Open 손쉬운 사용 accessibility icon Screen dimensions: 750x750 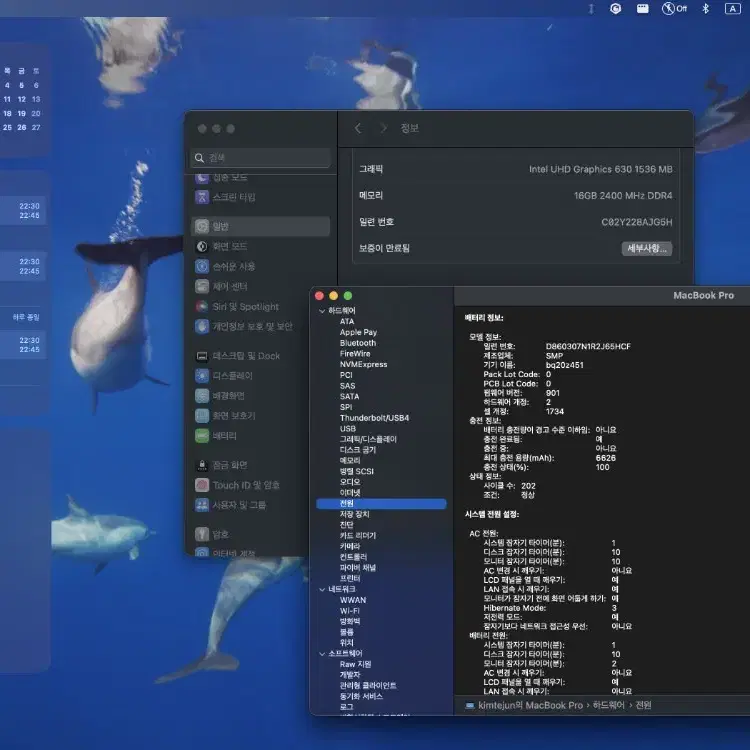coord(202,266)
